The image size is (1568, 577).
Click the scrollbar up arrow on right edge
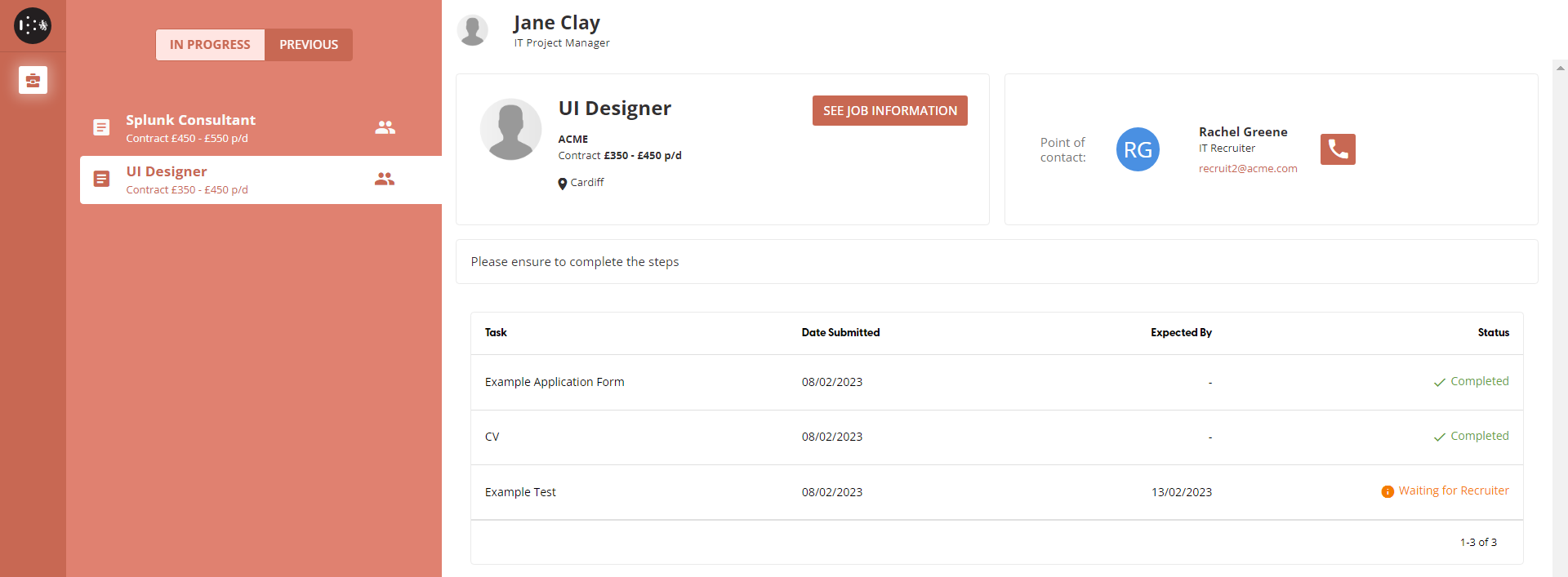pos(1560,68)
